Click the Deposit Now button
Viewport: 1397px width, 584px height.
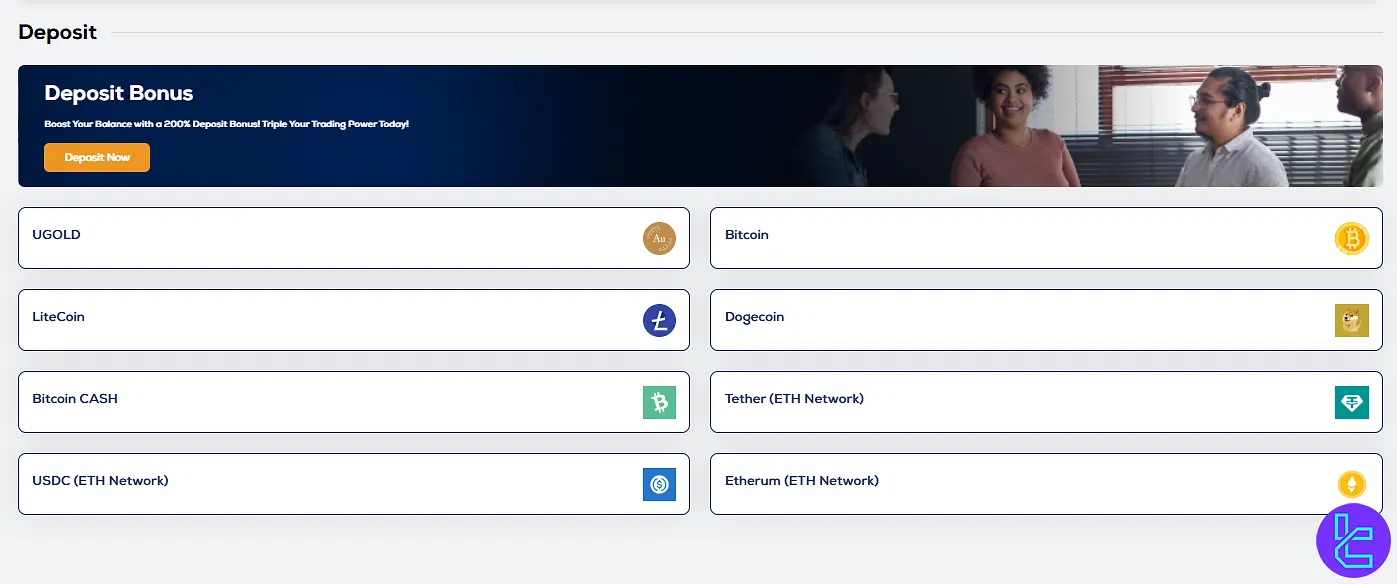[x=97, y=157]
